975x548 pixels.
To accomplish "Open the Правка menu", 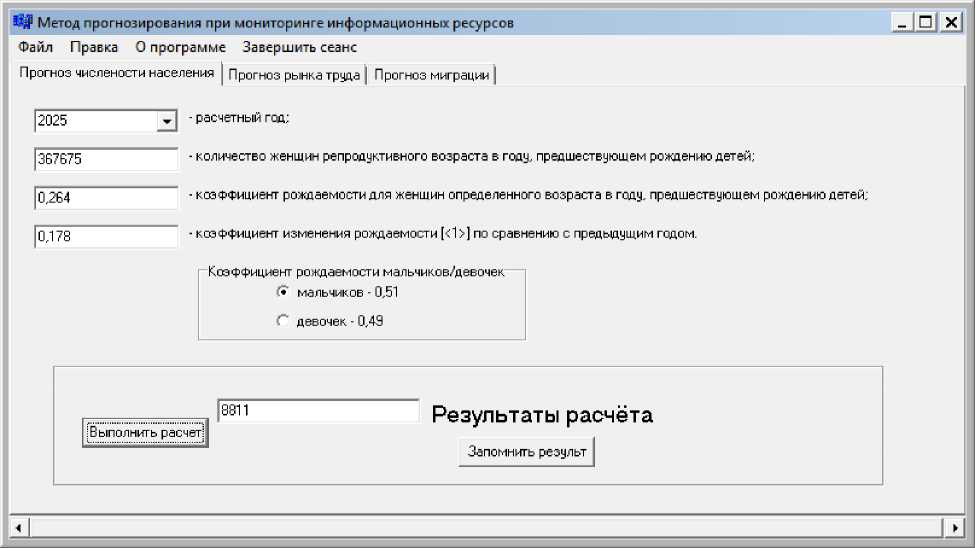I will (x=94, y=47).
